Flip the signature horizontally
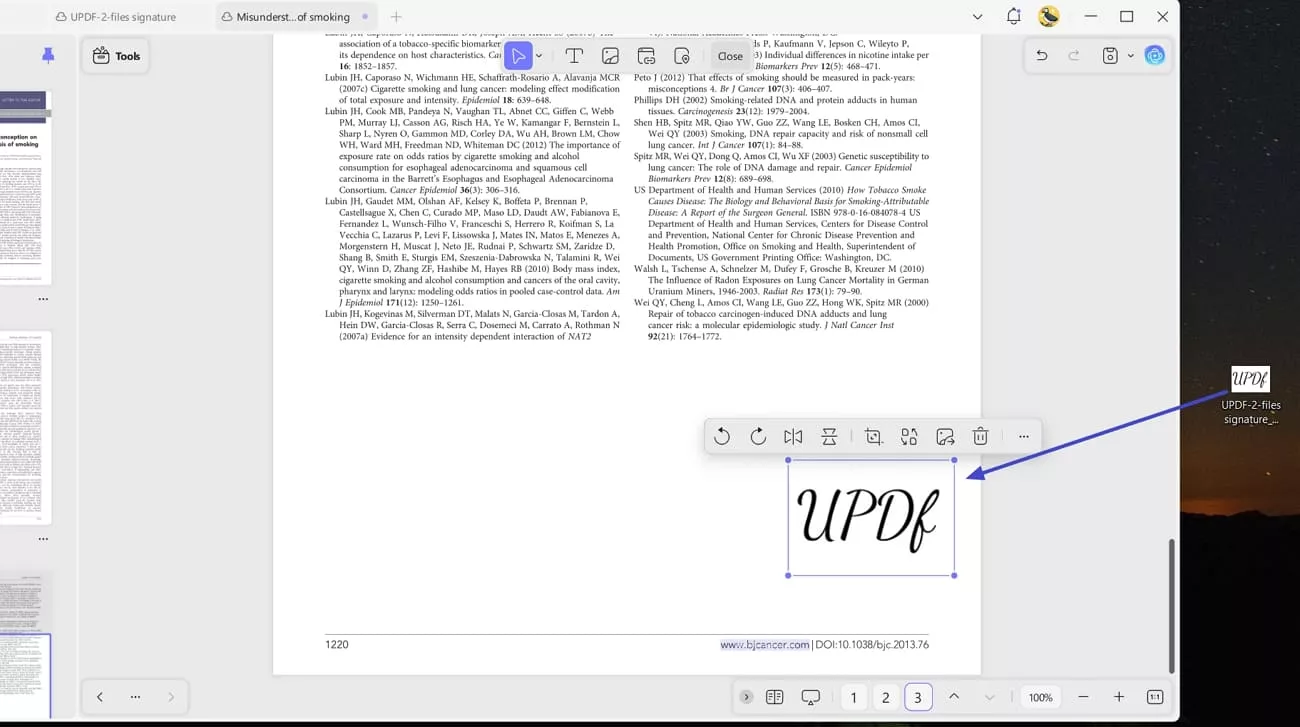 tap(793, 436)
